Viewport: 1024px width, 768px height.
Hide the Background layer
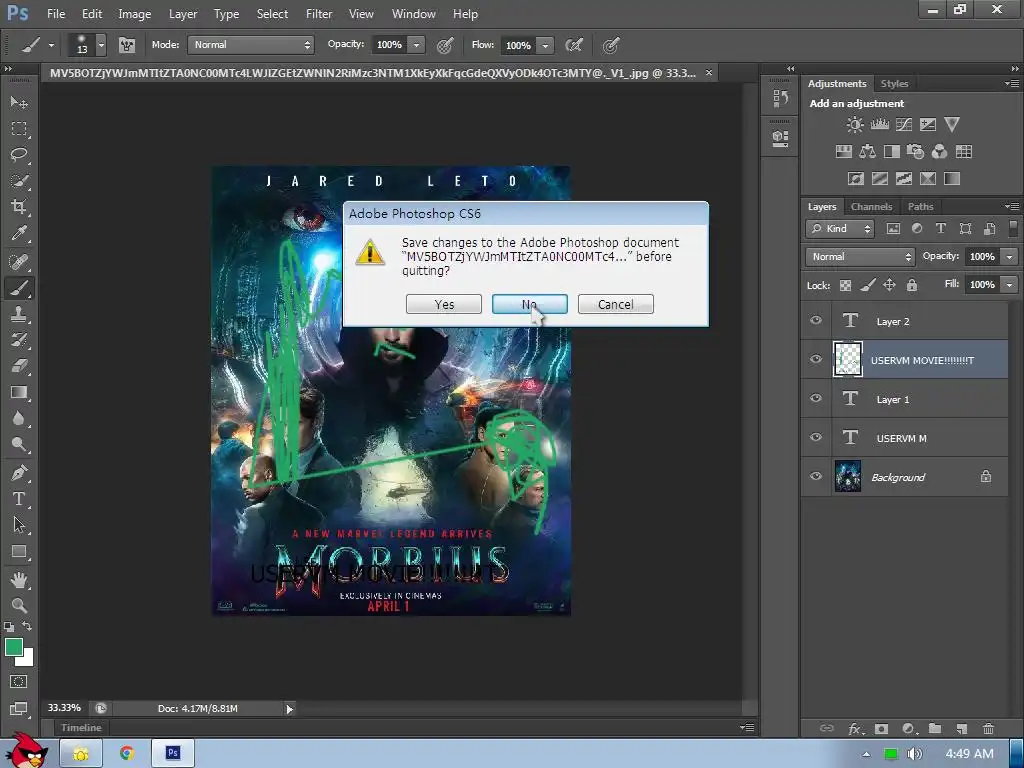[816, 476]
